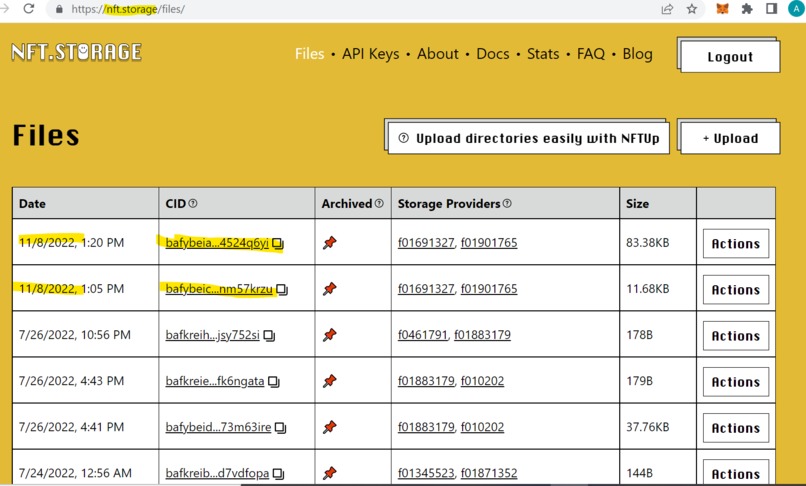Click pin icon in the 11.68KB row
806x486 pixels.
coord(329,289)
